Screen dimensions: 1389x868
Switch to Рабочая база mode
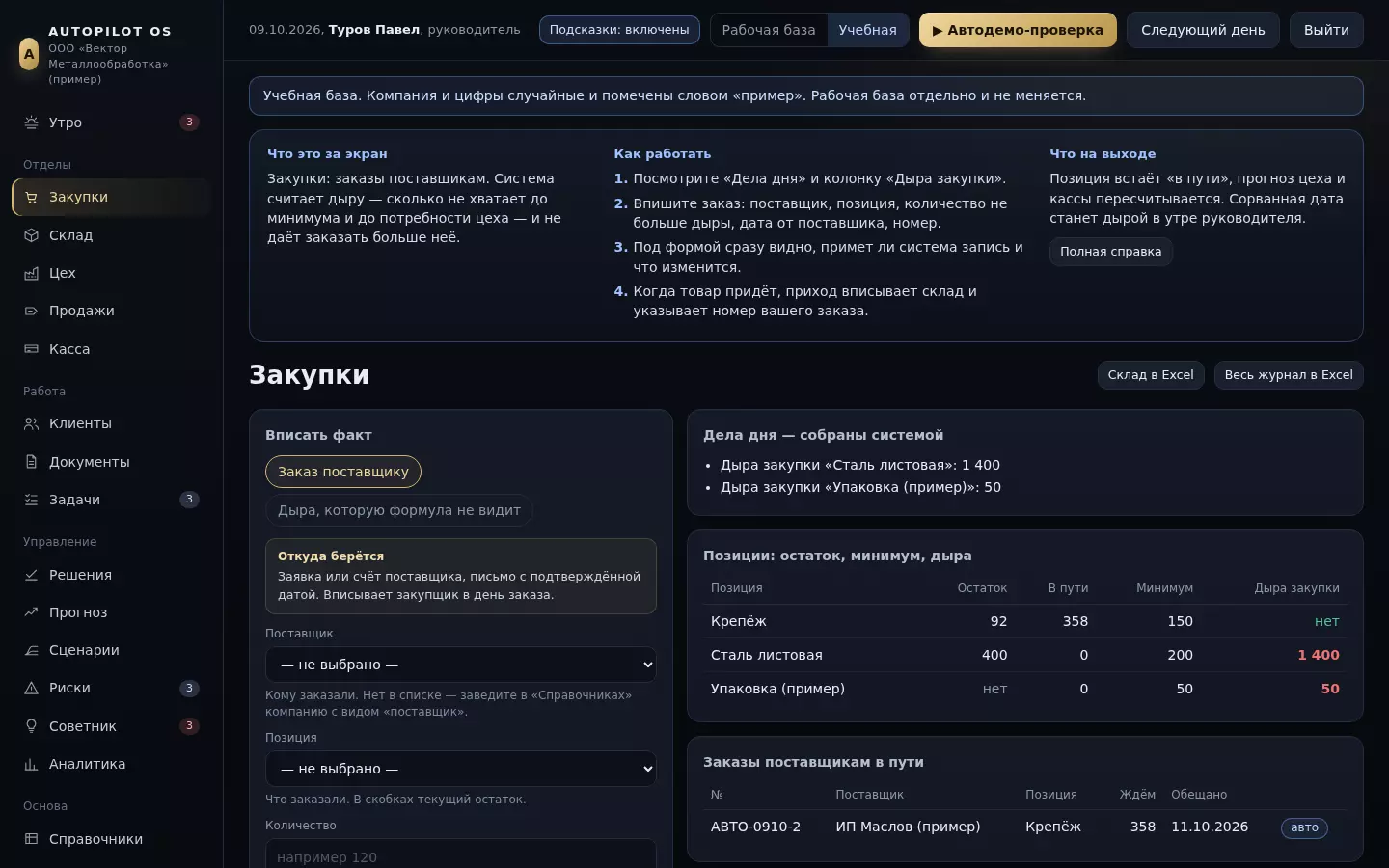(769, 30)
